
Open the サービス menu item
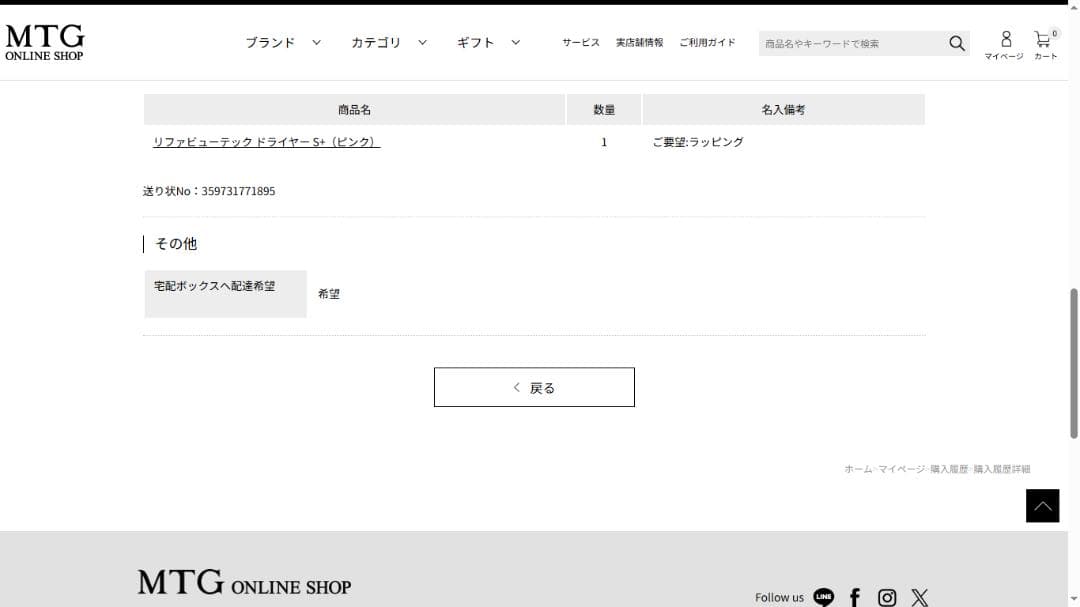pos(580,43)
